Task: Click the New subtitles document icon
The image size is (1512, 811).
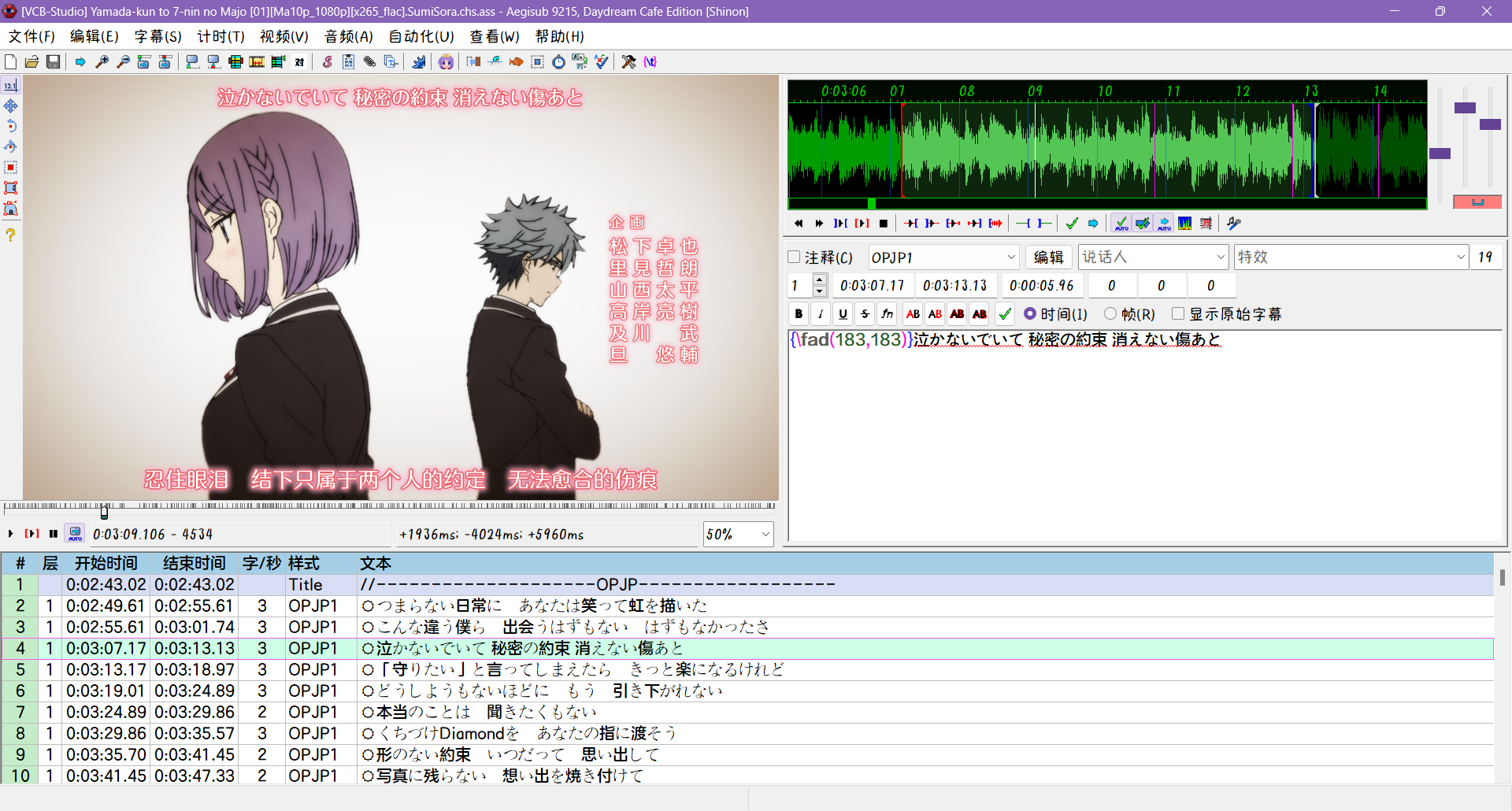Action: pos(11,62)
